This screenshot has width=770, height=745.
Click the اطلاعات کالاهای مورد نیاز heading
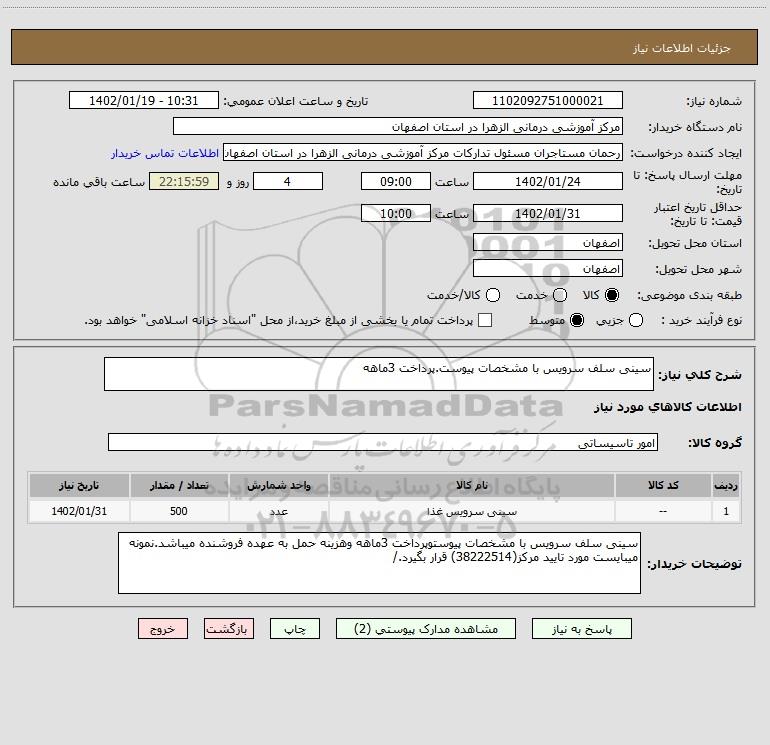[x=667, y=407]
